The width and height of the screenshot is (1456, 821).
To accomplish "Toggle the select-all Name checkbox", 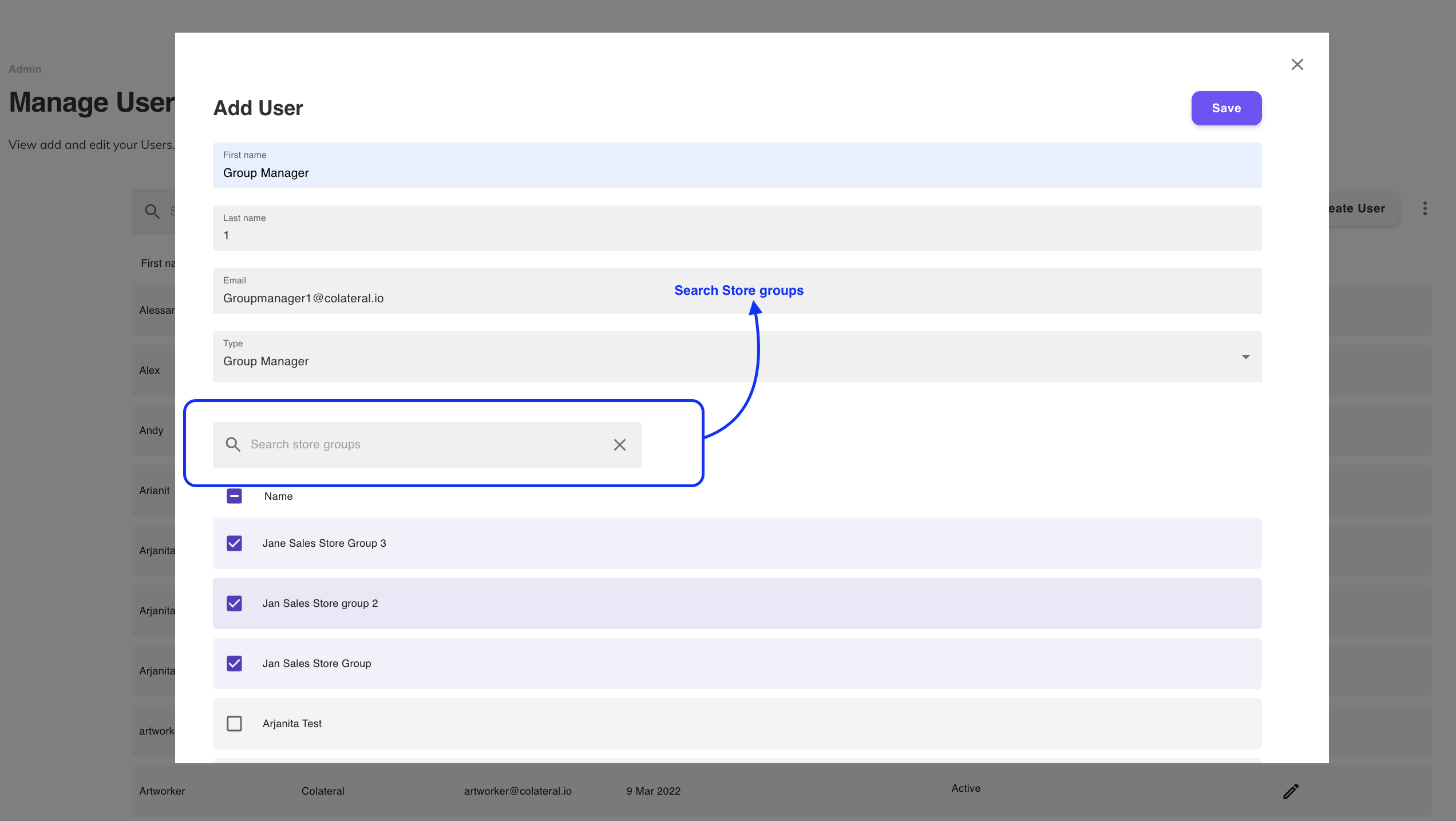I will (x=234, y=496).
